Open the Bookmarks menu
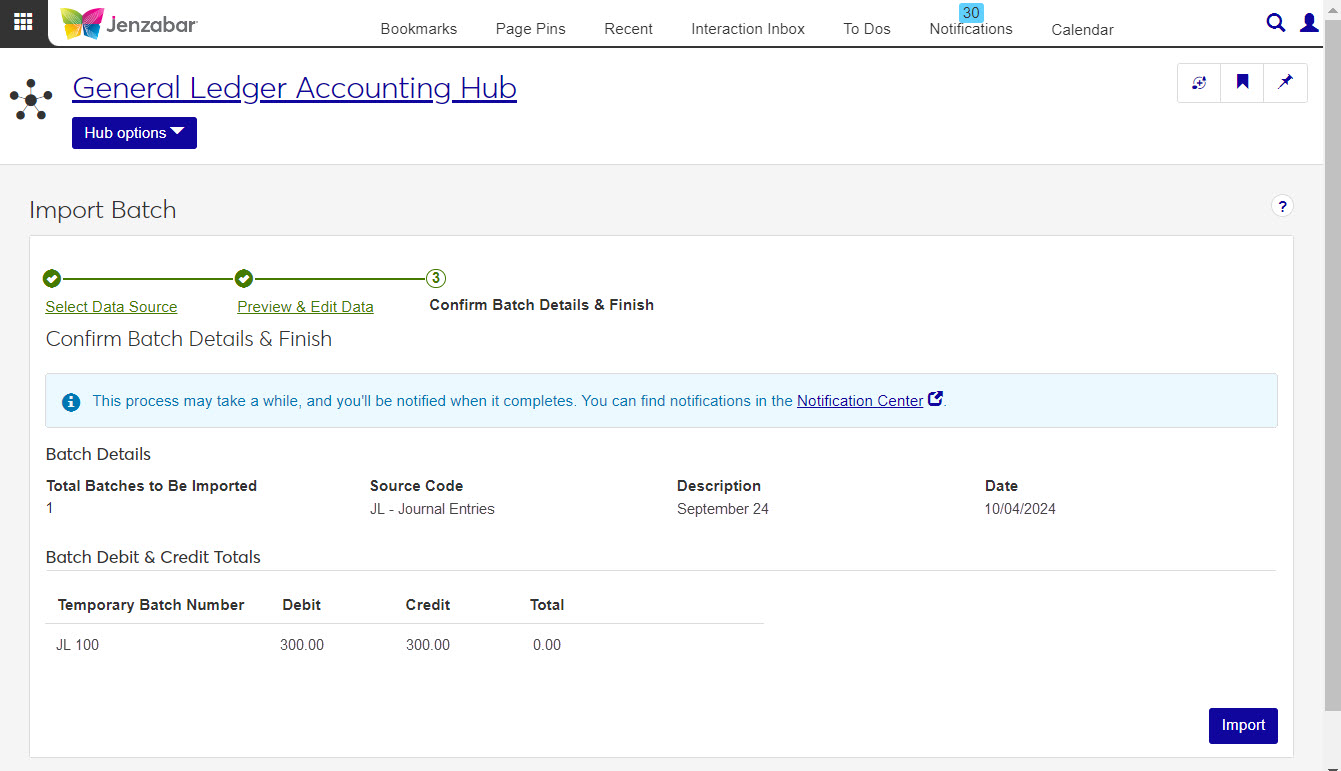1341x771 pixels. pyautogui.click(x=418, y=29)
